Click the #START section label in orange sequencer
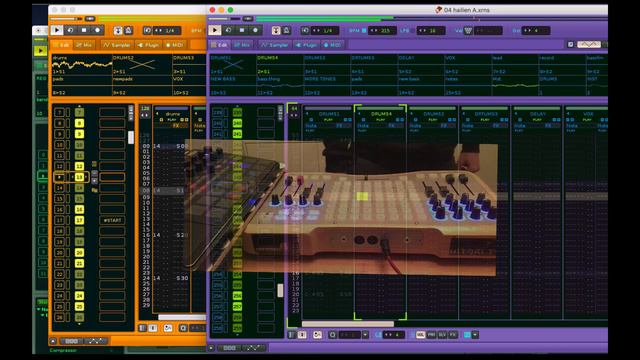Viewport: 640px width, 360px height. click(x=112, y=220)
